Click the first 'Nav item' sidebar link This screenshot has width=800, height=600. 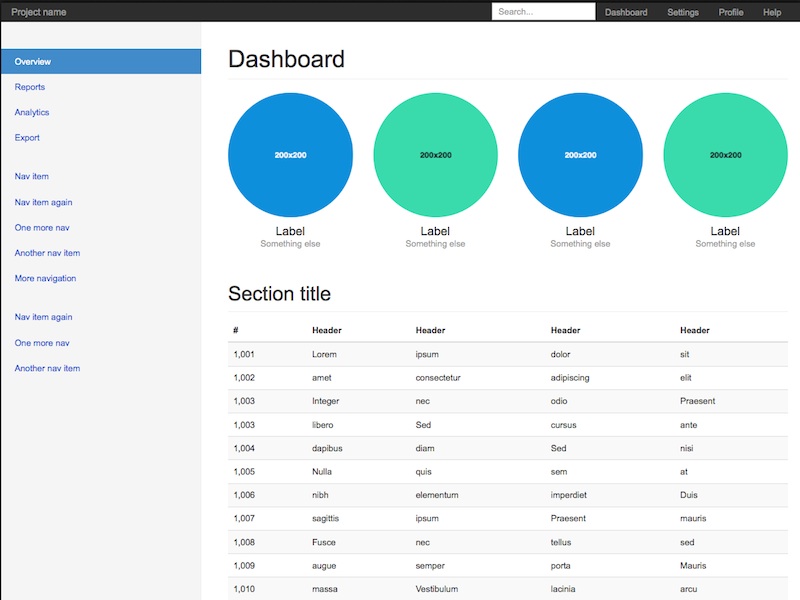point(32,177)
